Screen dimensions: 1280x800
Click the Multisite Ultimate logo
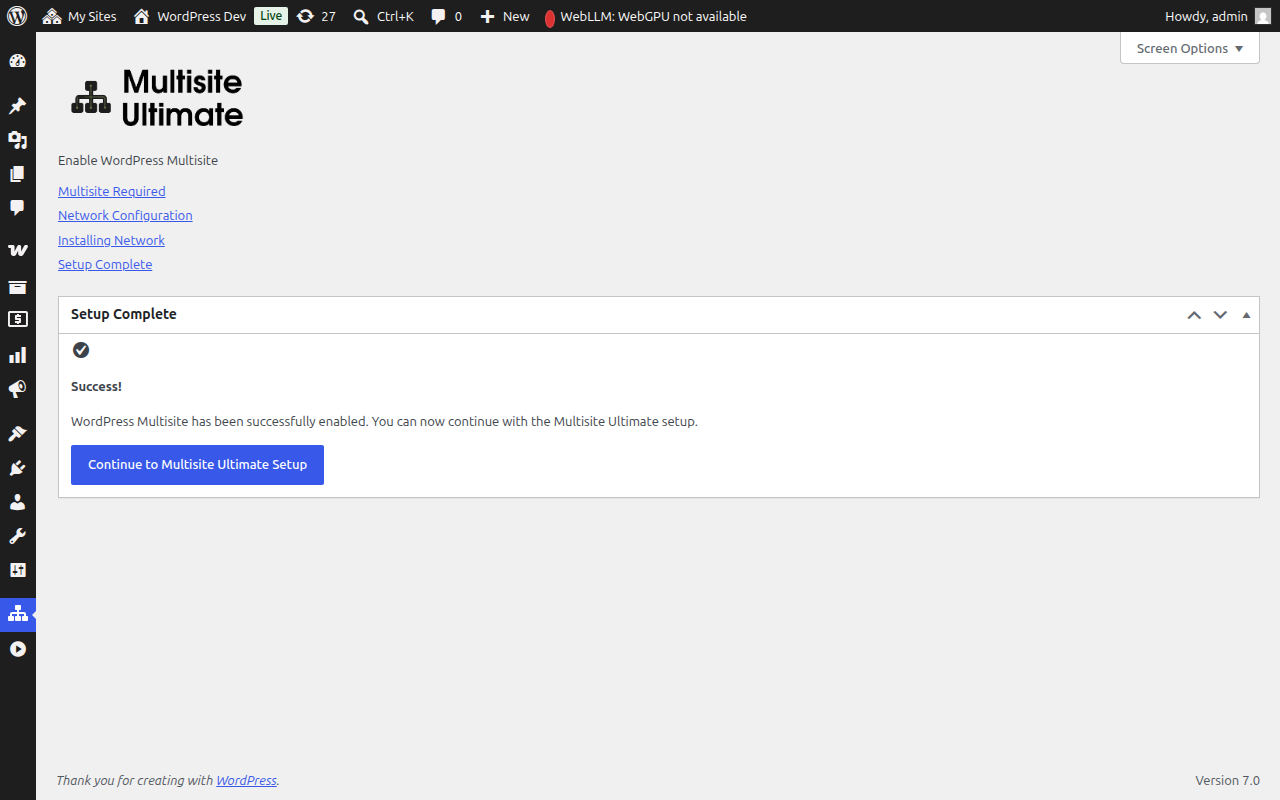[x=157, y=98]
